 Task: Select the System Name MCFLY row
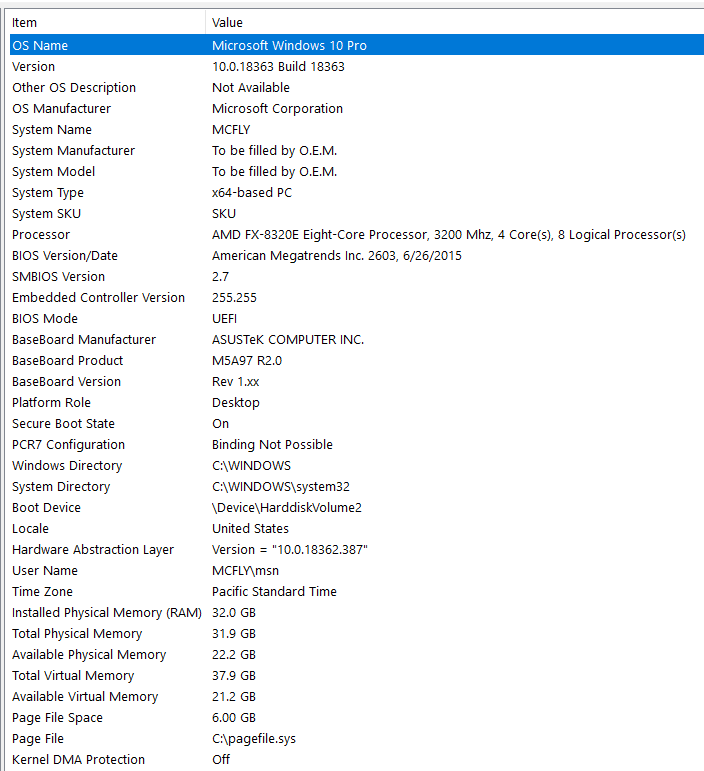pos(357,129)
